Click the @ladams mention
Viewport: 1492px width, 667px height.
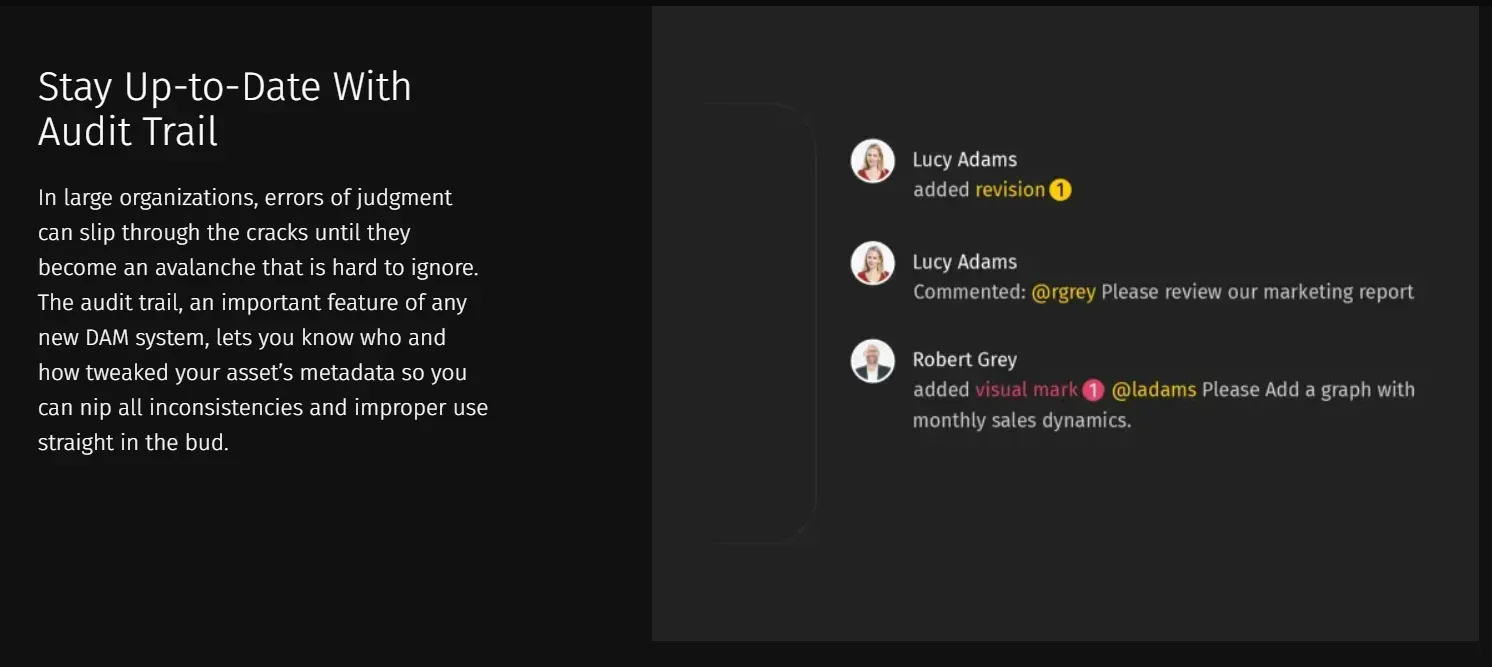pos(1154,390)
